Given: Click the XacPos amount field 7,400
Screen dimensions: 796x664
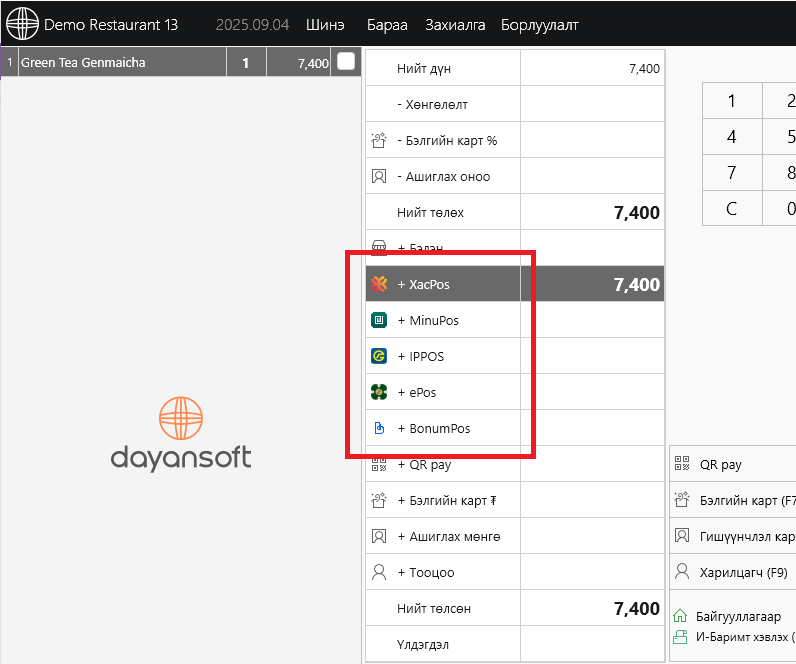Looking at the screenshot, I should [592, 284].
